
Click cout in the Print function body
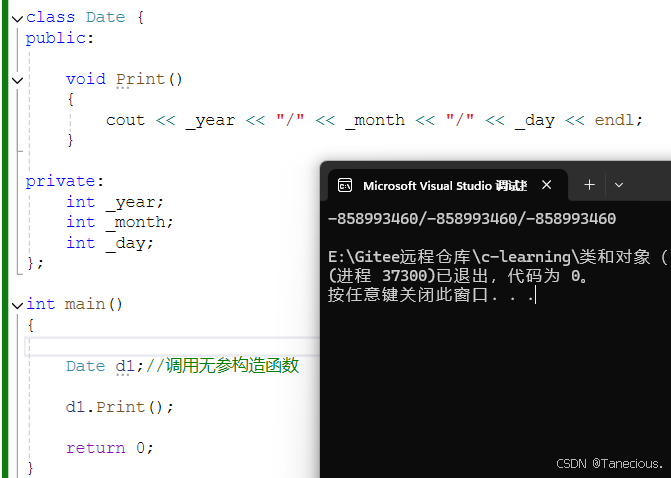125,120
